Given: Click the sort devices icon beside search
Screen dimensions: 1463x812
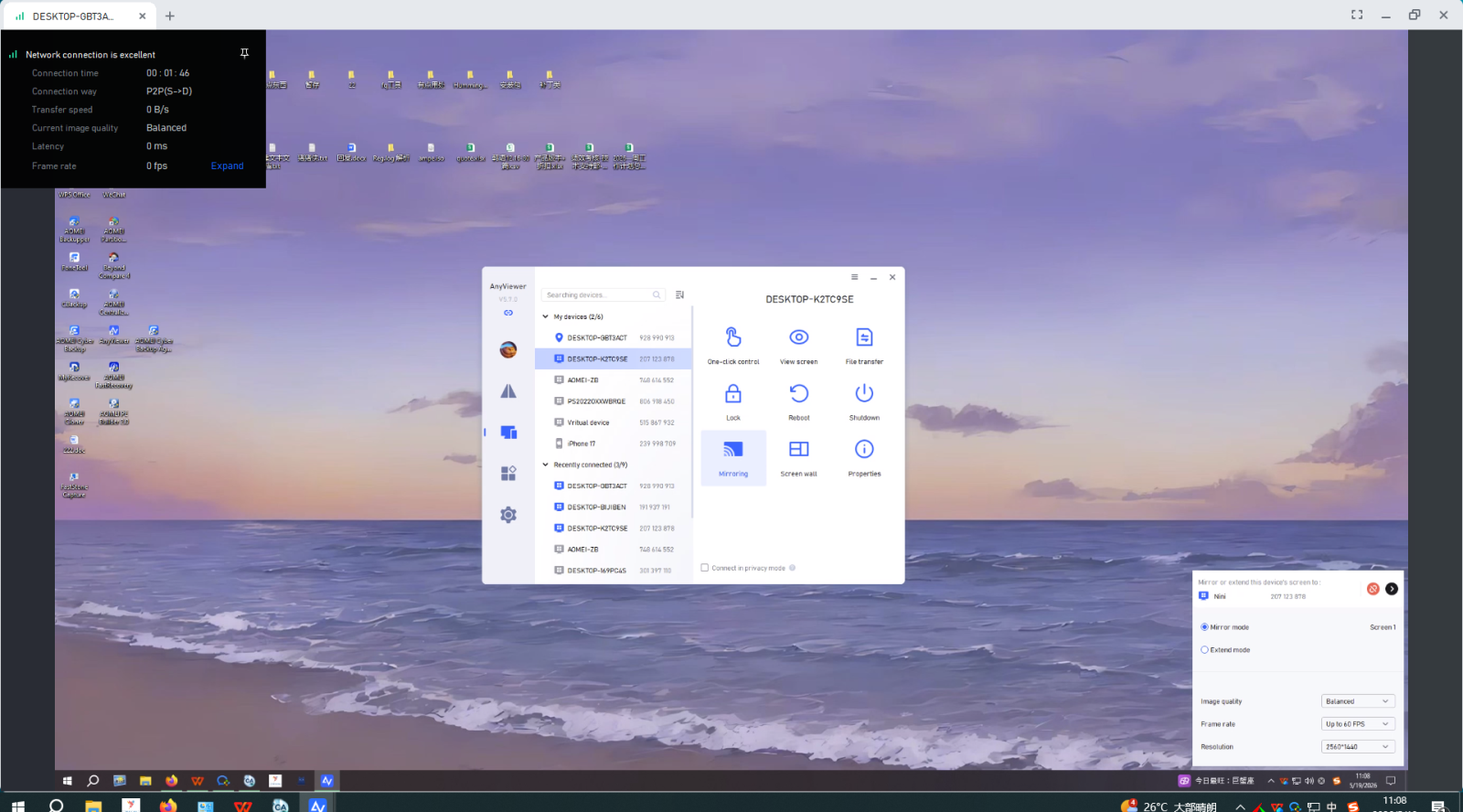Looking at the screenshot, I should coord(679,295).
